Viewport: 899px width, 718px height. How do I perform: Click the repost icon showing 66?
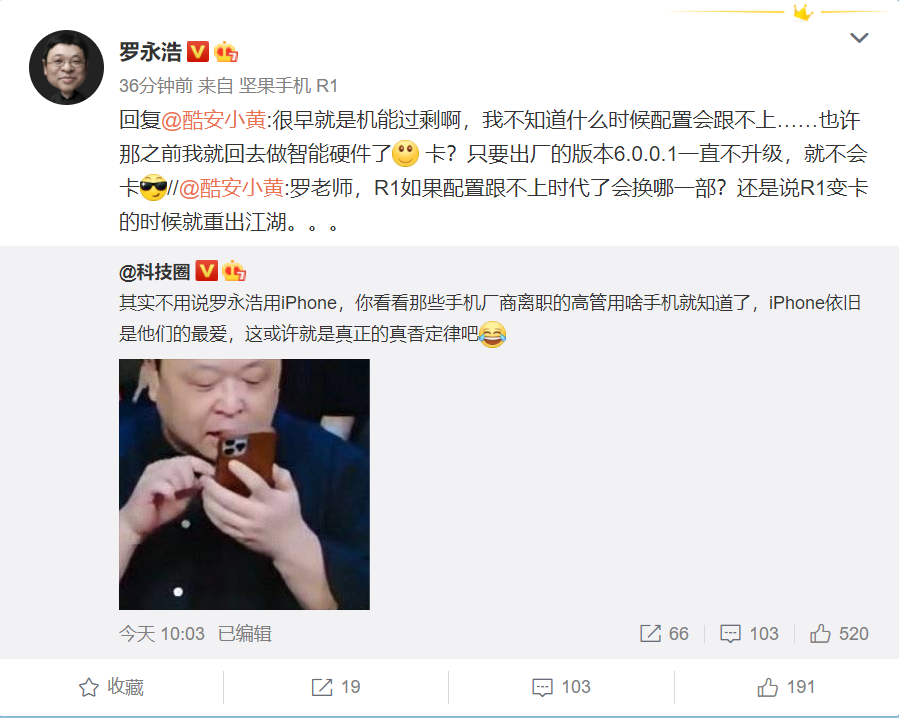click(664, 634)
